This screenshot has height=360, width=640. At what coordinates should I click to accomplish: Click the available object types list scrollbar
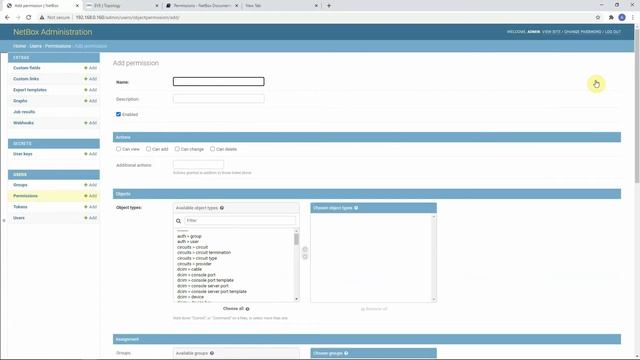296,239
